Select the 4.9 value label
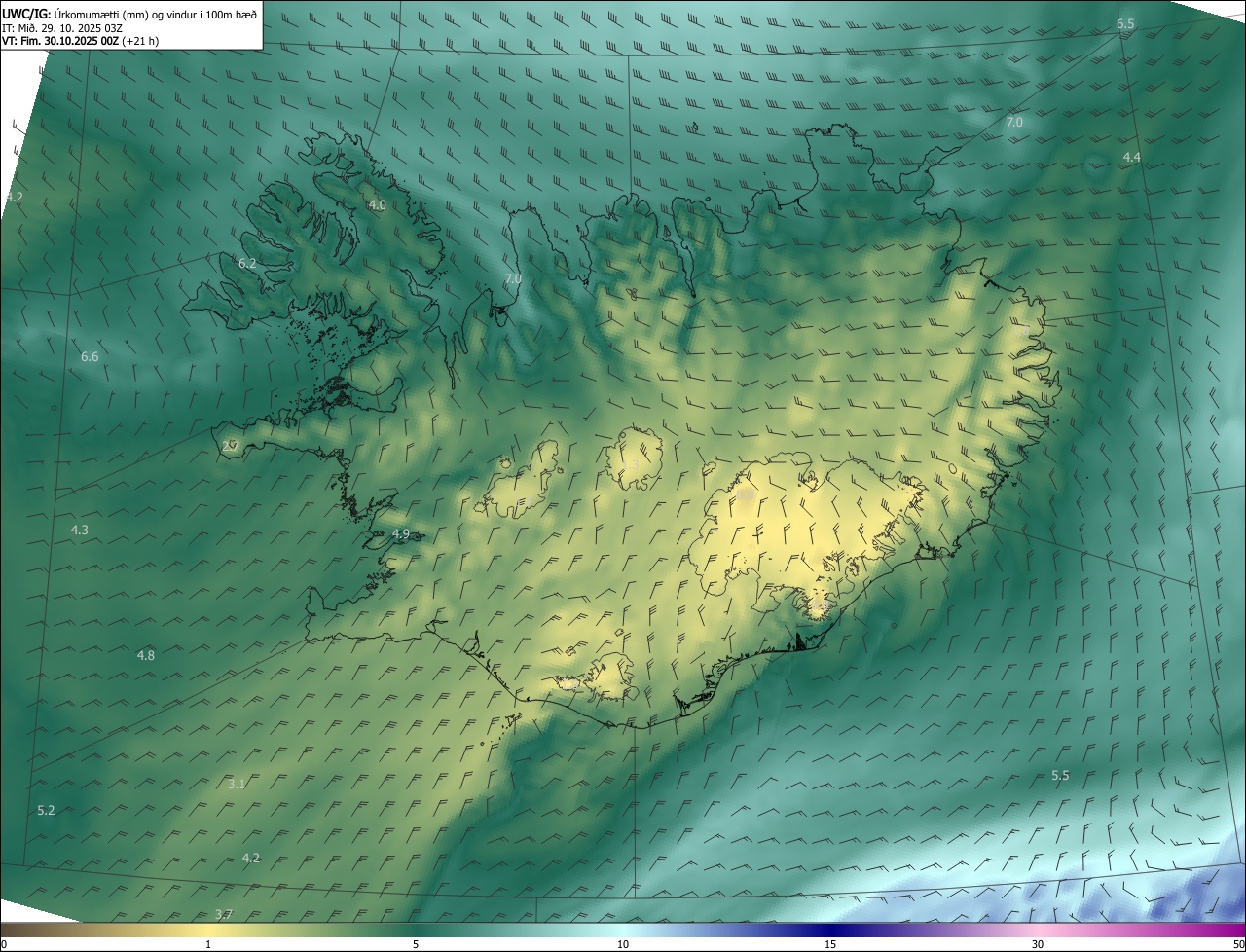 401,533
